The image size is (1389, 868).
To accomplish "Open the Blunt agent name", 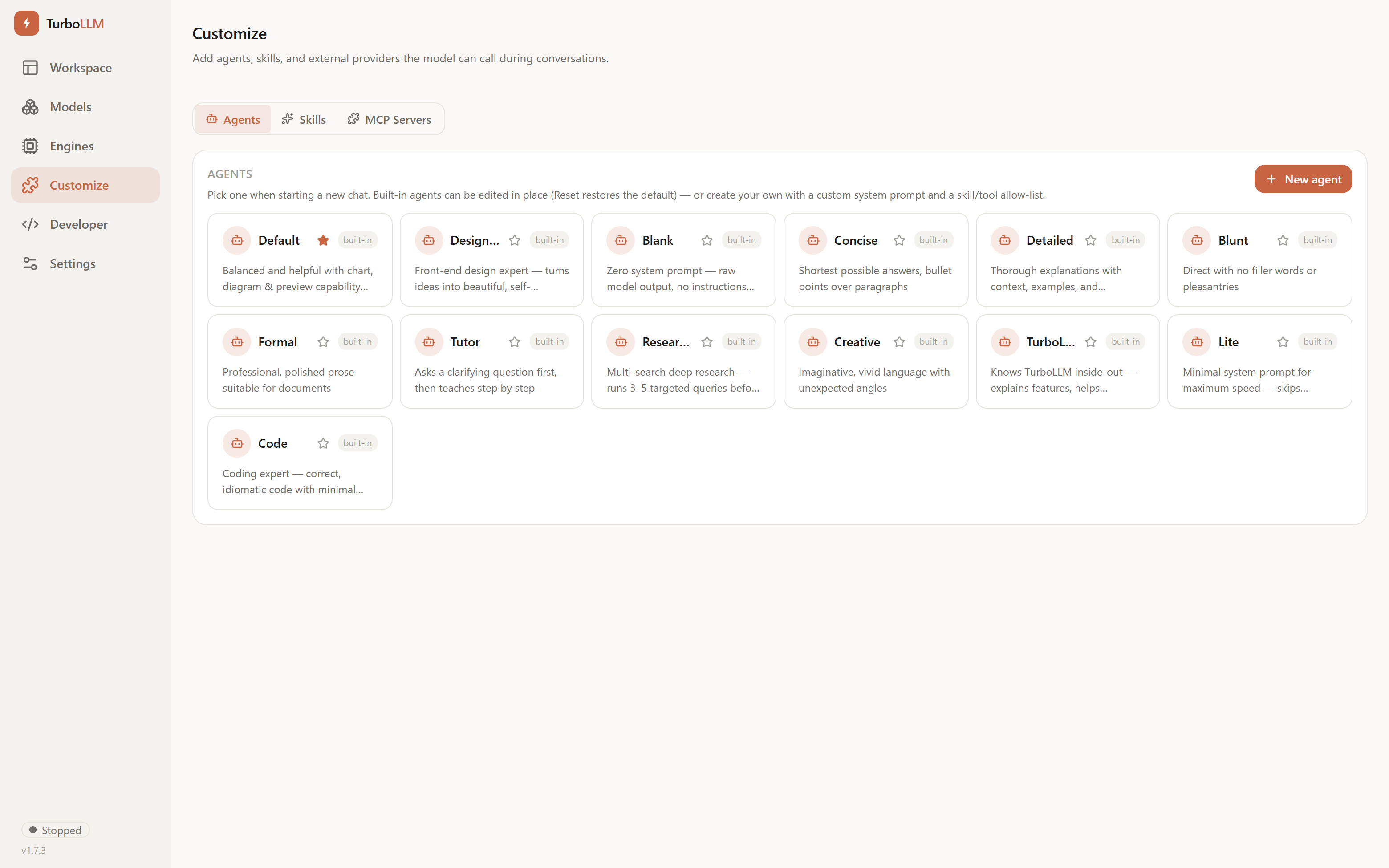I will pyautogui.click(x=1233, y=240).
